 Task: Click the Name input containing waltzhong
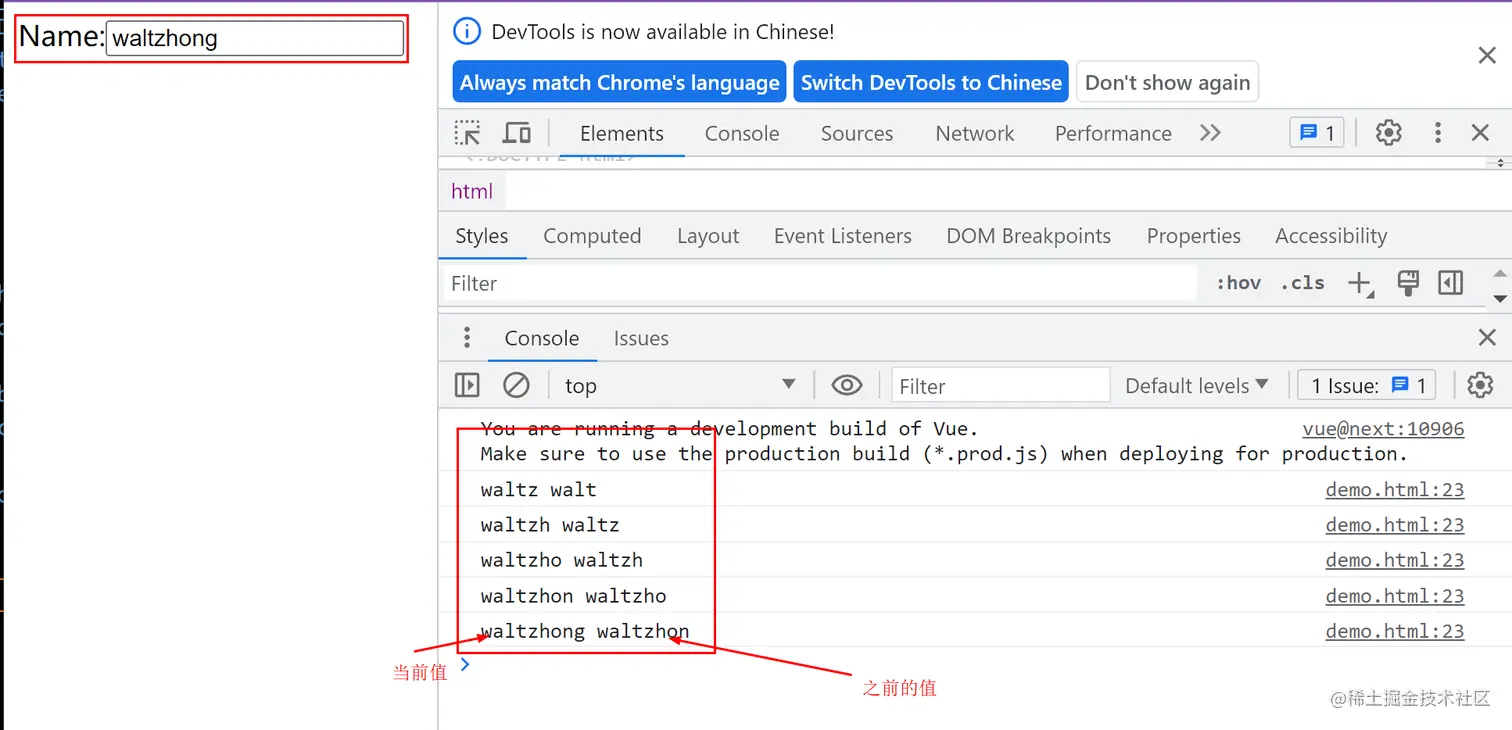[255, 39]
